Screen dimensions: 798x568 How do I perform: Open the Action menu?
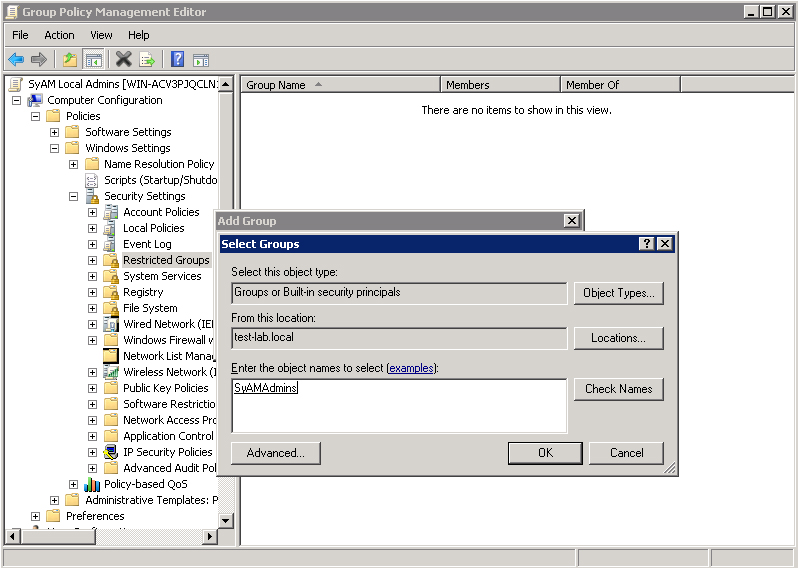(x=59, y=35)
